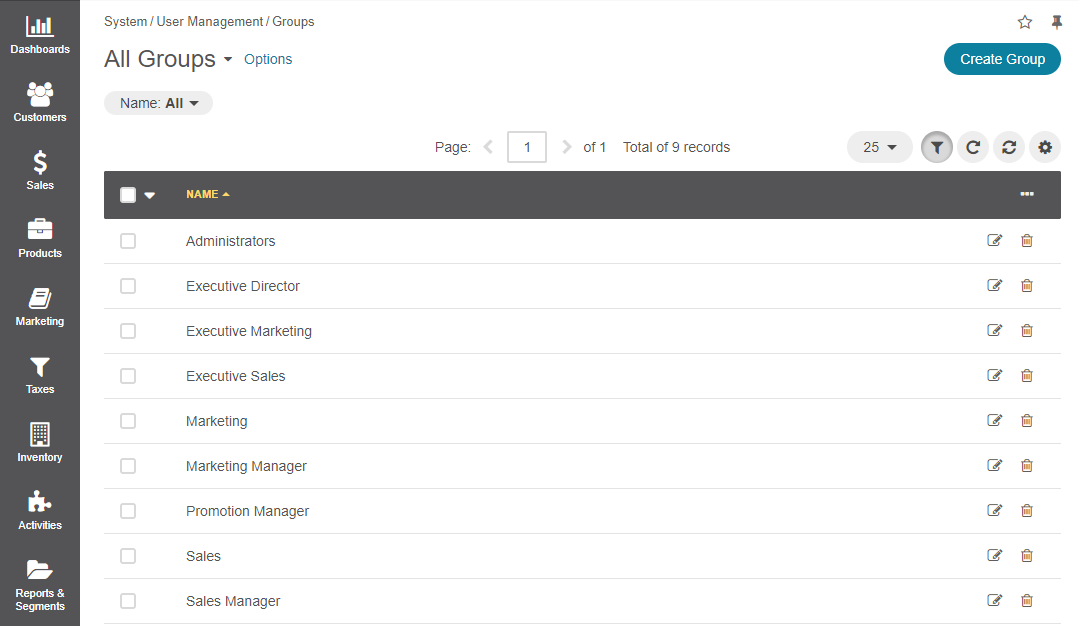Open the Inventory menu in the sidebar

tap(40, 443)
